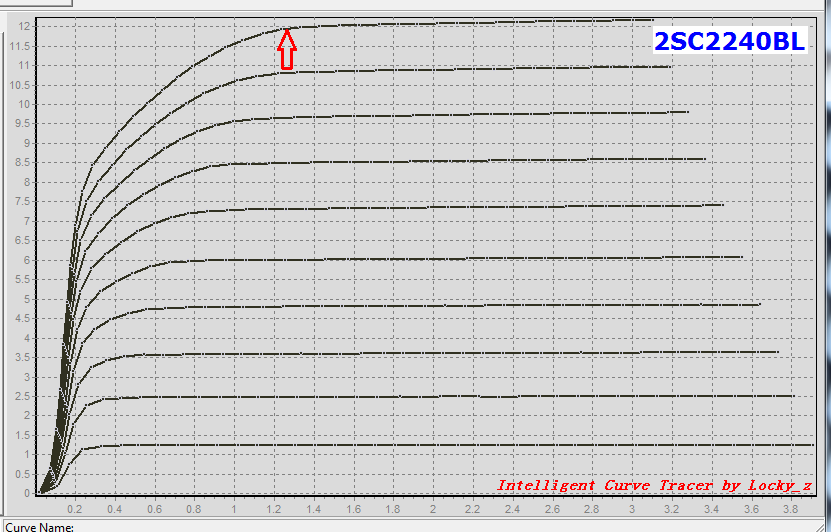Image resolution: width=831 pixels, height=532 pixels.
Task: Click the 3.6 label on horizontal axis
Action: click(751, 510)
